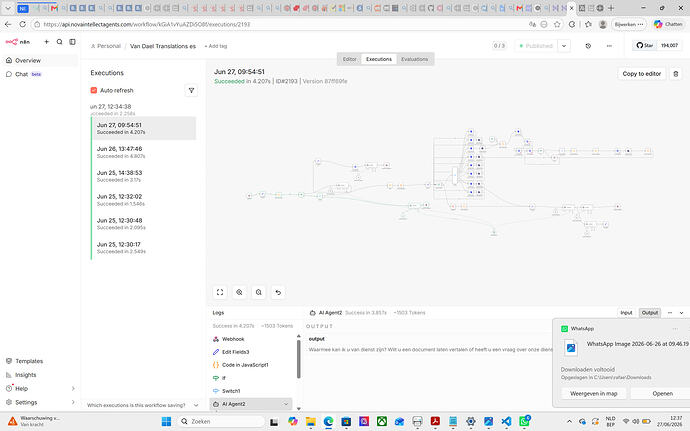Show the Output panel toggle

click(650, 313)
